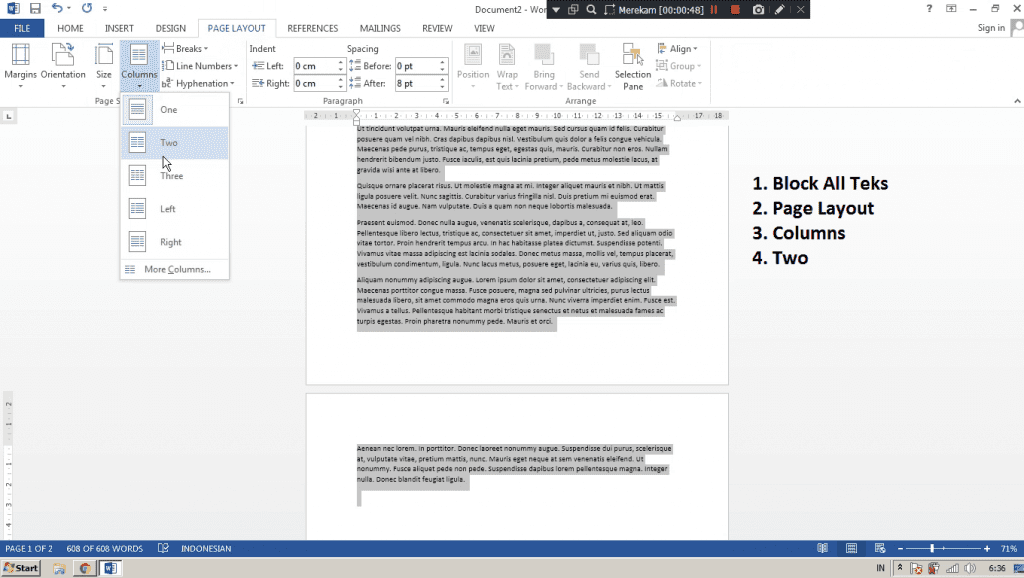The width and height of the screenshot is (1024, 578).
Task: Switch to the REFERENCES tab
Action: pos(312,28)
